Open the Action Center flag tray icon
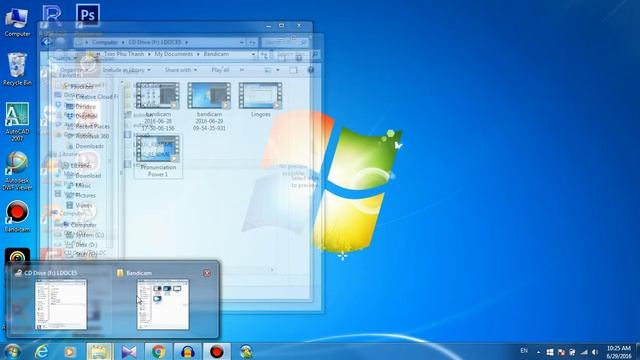640x360 pixels. pyautogui.click(x=561, y=352)
